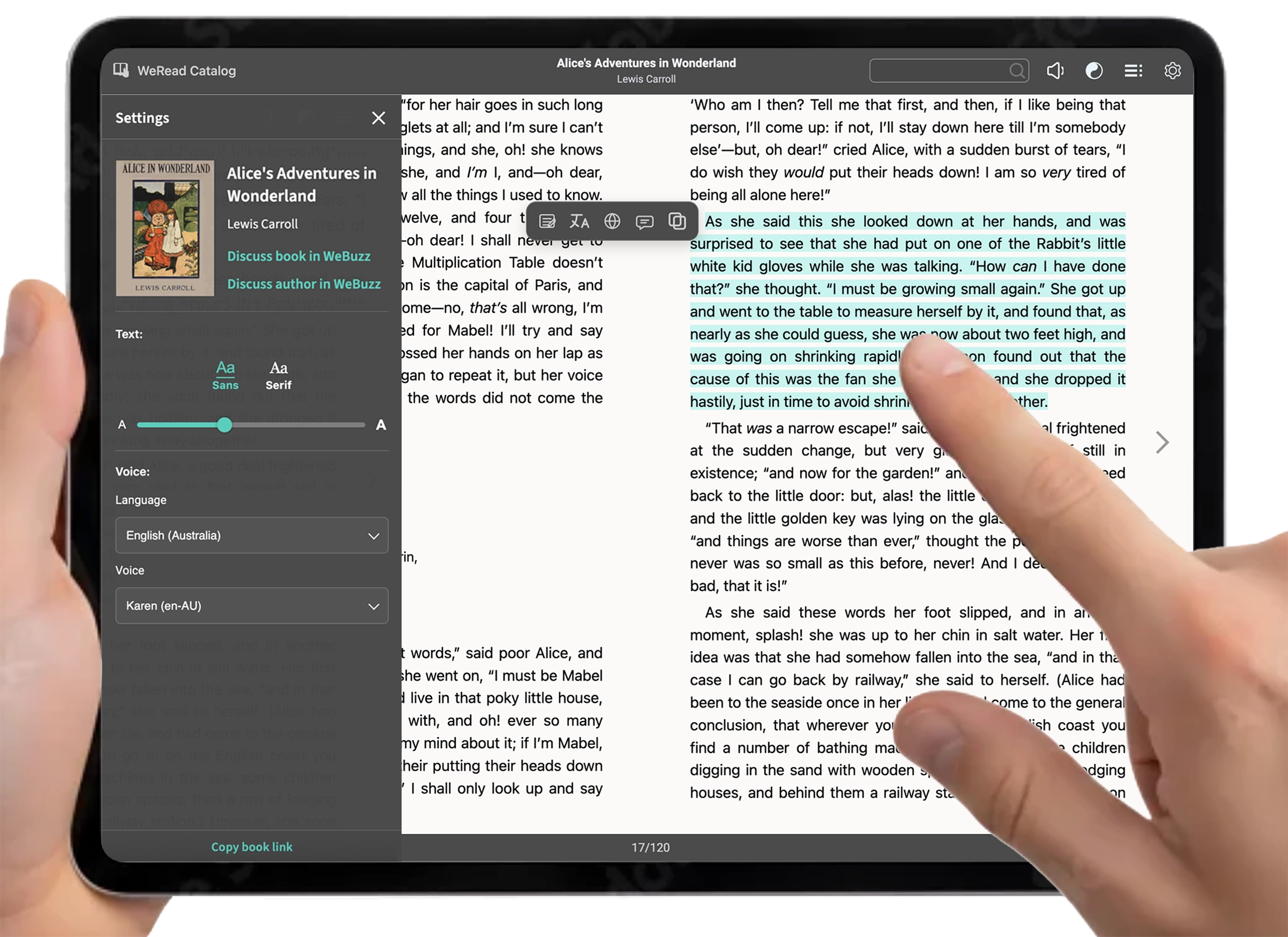Open the table of contents list icon
The image size is (1288, 937).
1133,71
